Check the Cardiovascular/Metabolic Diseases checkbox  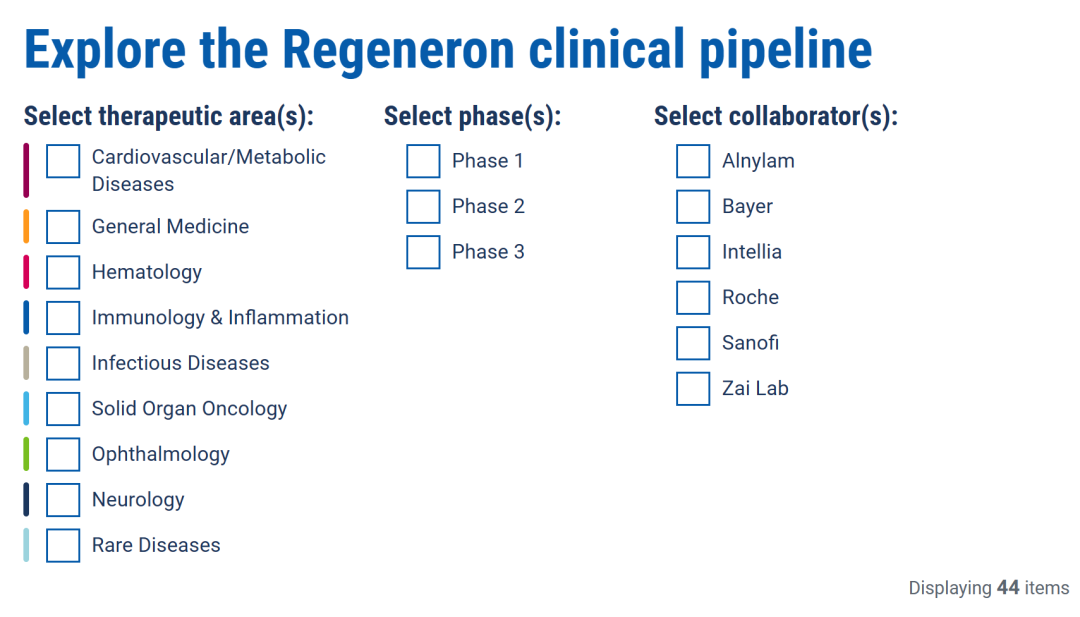point(63,161)
